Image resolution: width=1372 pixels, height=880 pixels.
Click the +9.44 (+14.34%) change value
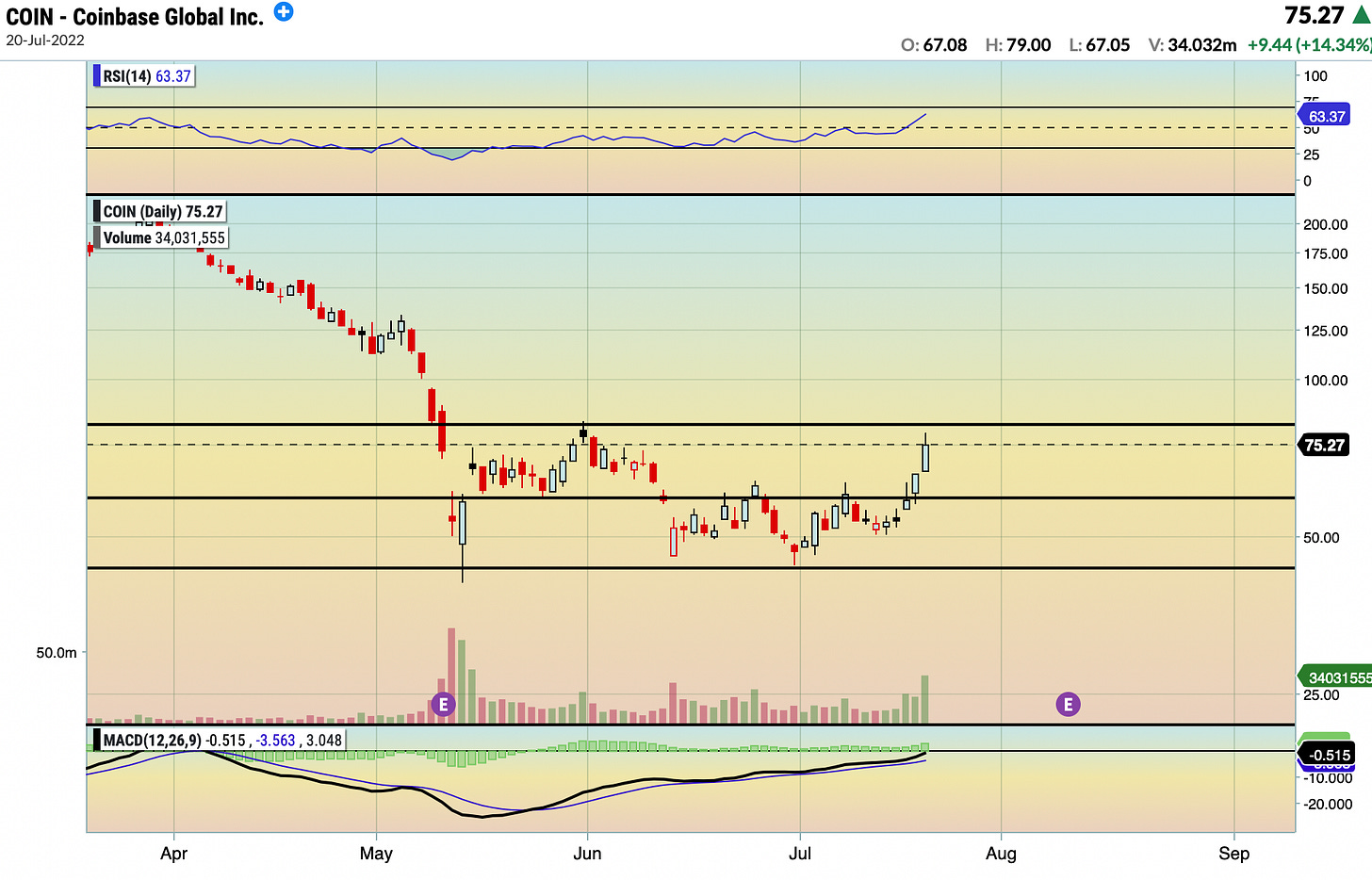(x=1309, y=44)
